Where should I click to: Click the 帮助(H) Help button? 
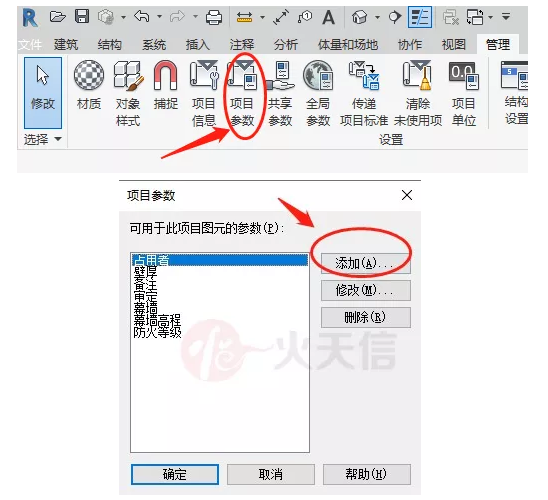tap(367, 474)
